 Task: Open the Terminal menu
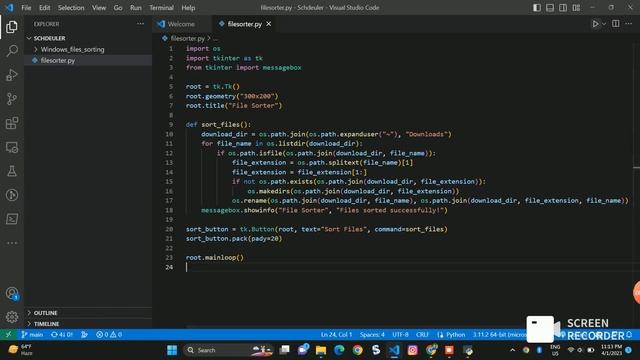pyautogui.click(x=161, y=8)
